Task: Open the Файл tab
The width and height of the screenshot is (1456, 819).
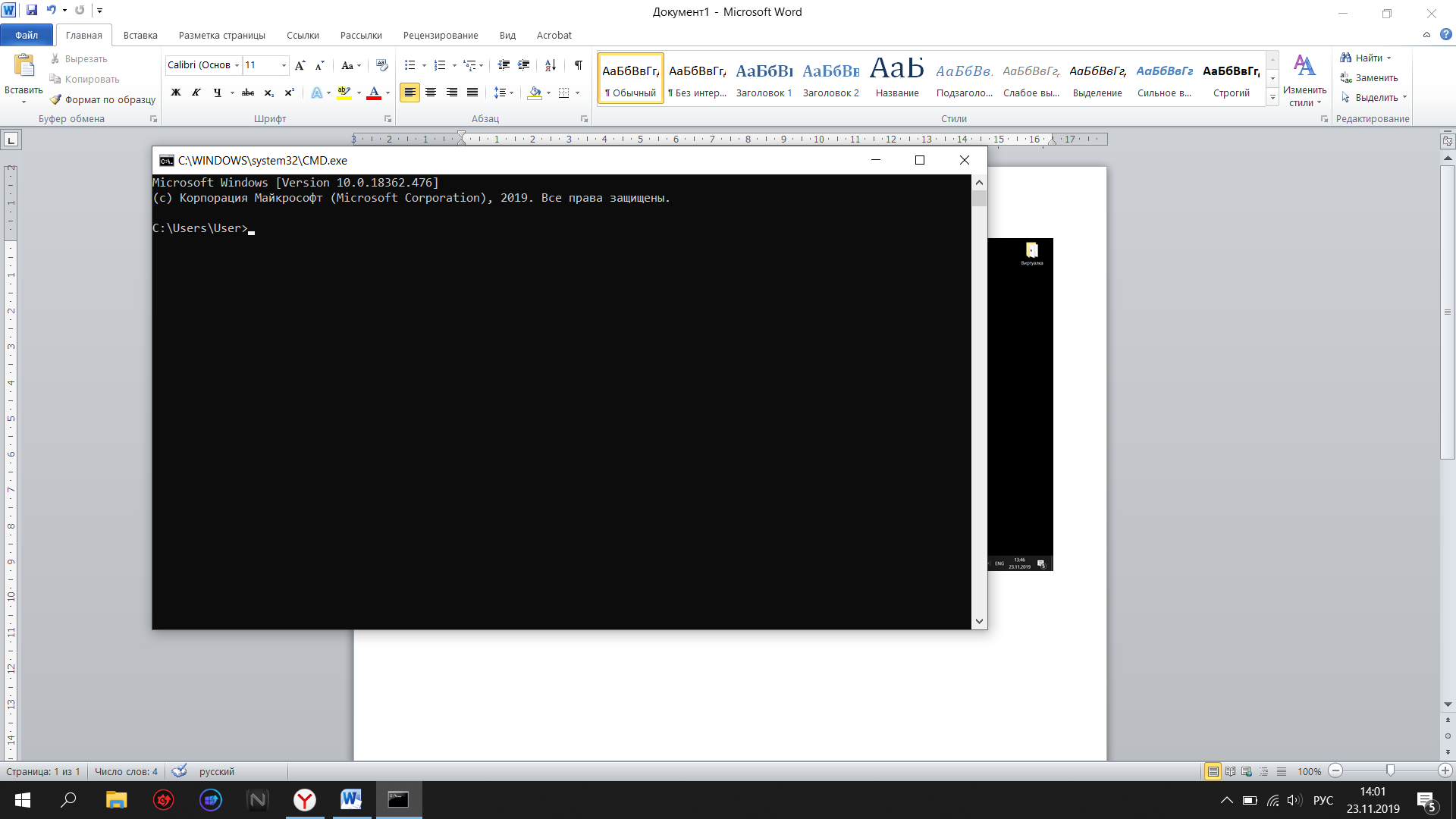Action: coord(27,35)
